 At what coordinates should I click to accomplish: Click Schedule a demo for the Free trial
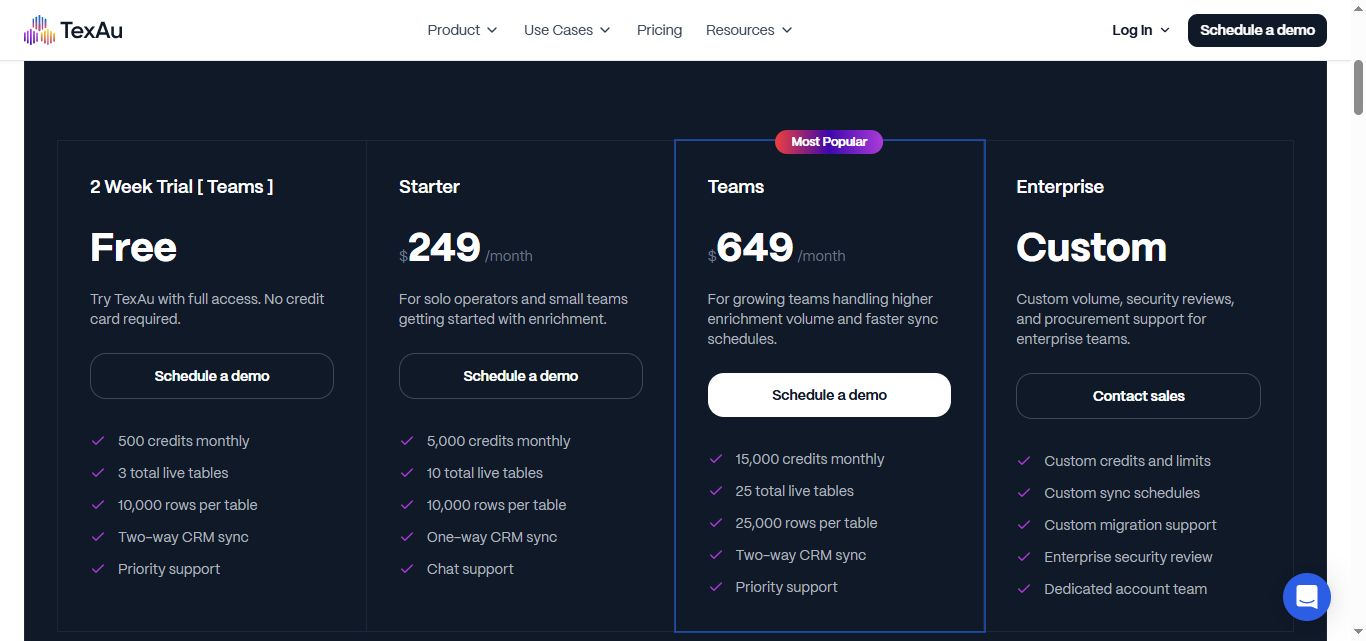point(211,375)
